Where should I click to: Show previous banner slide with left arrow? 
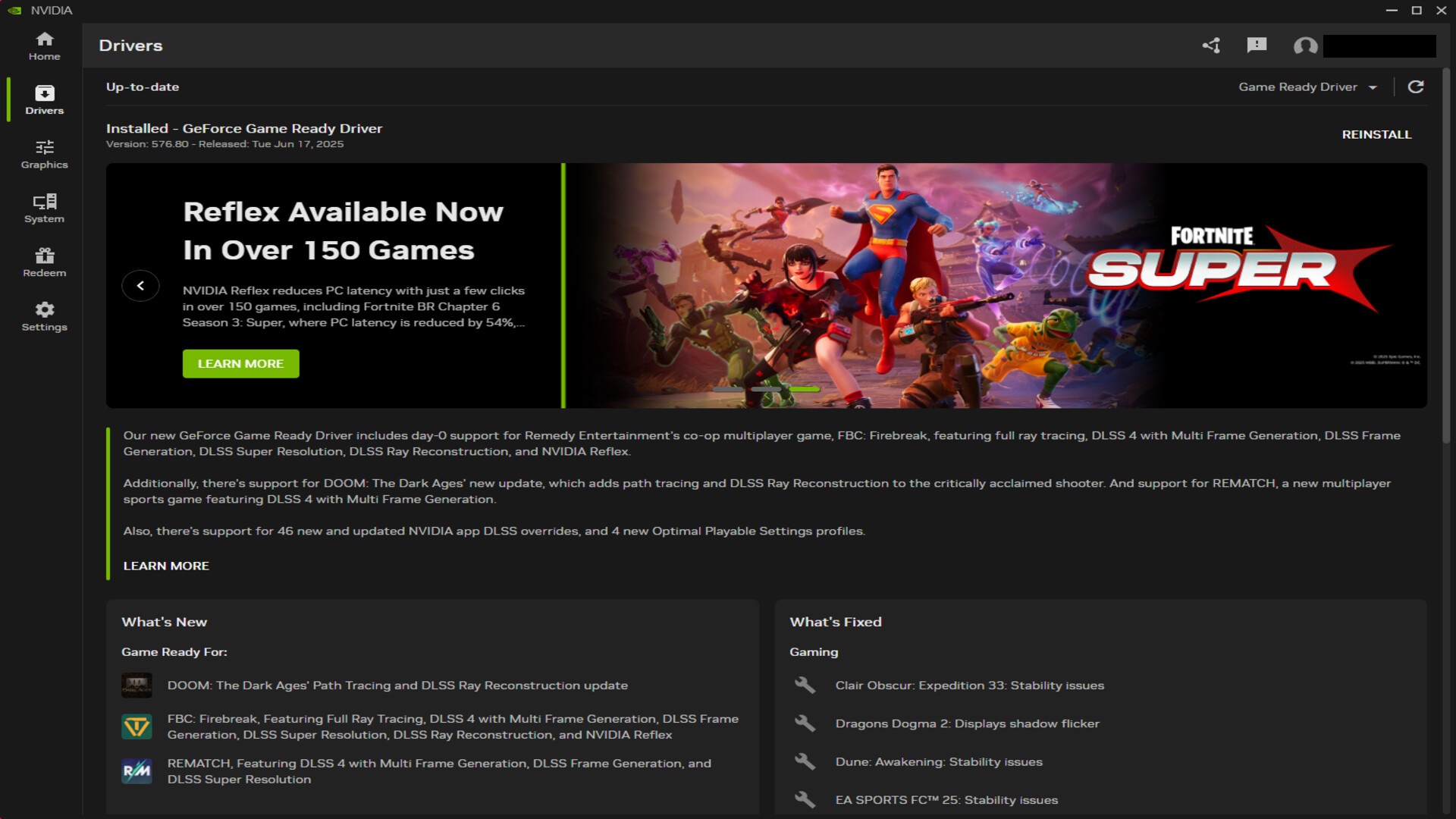pyautogui.click(x=140, y=286)
